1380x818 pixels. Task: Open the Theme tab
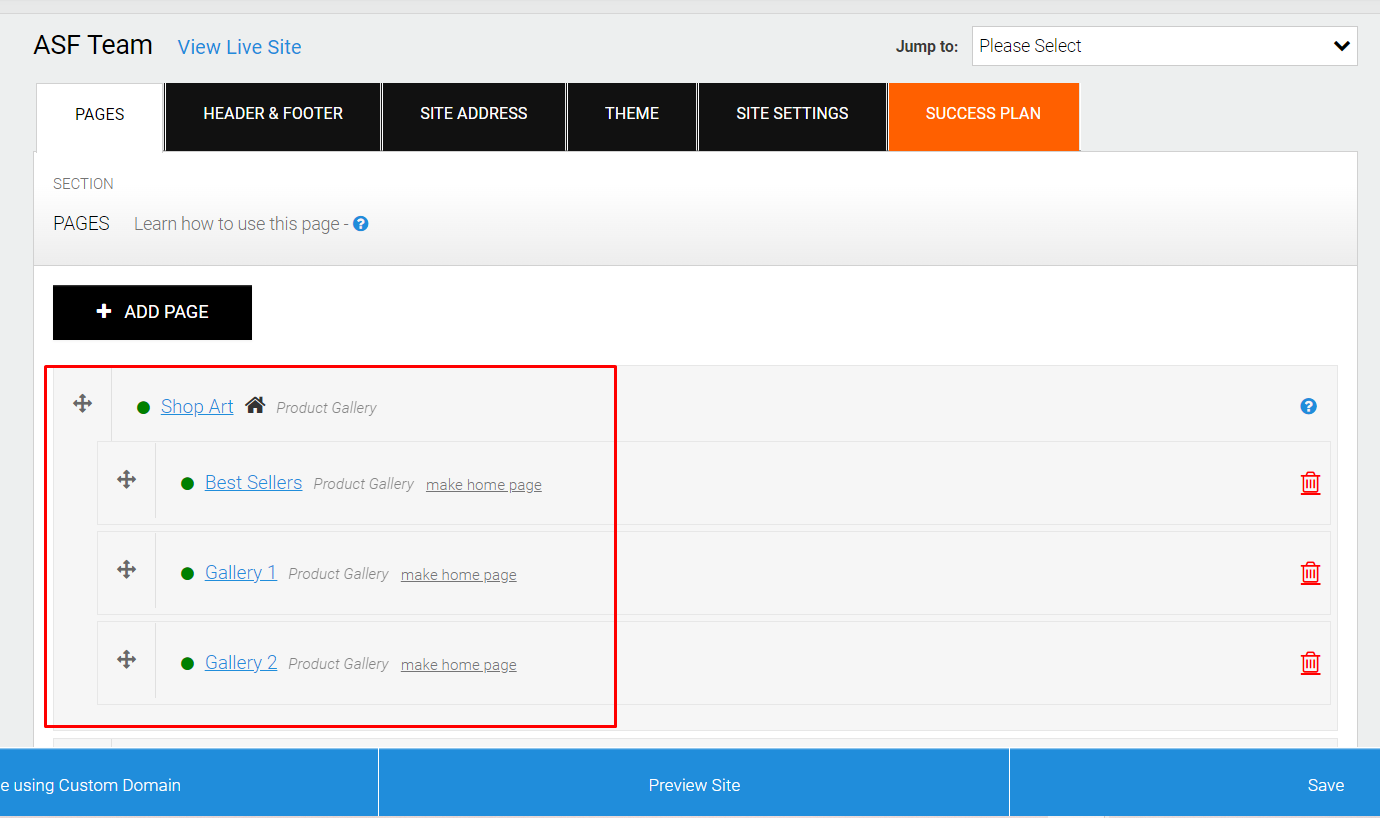(631, 113)
